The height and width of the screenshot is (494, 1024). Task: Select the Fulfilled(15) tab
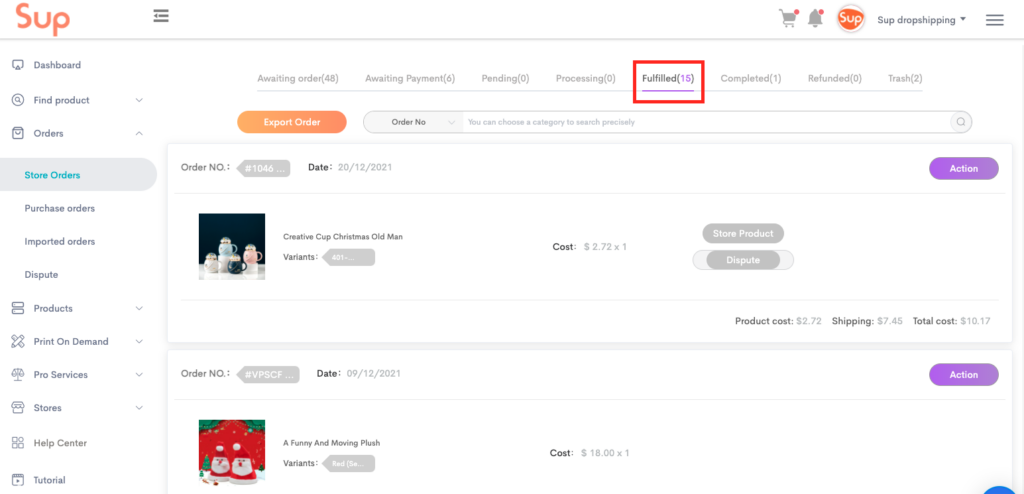668,78
